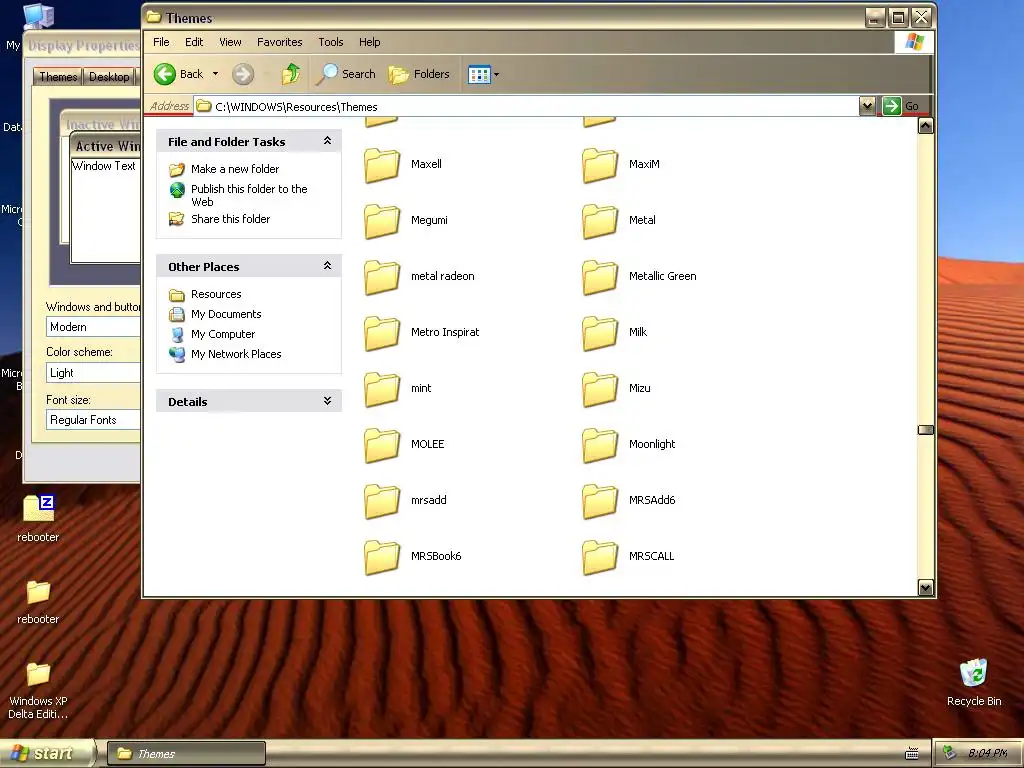Select the MOLEE folder icon
The image size is (1024, 768).
click(382, 445)
